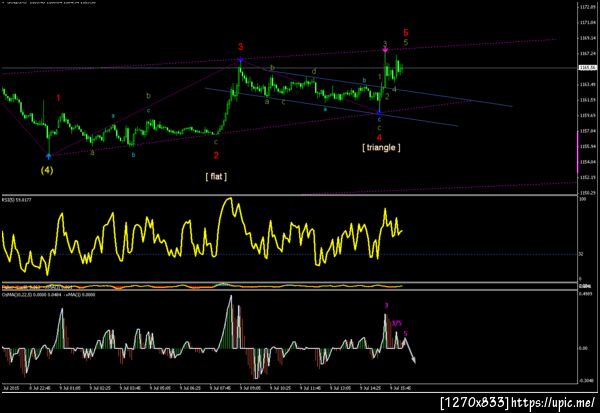Image resolution: width=600 pixels, height=413 pixels.
Task: Click the "9 Jul 10:25" time axis label
Action: pyautogui.click(x=280, y=388)
